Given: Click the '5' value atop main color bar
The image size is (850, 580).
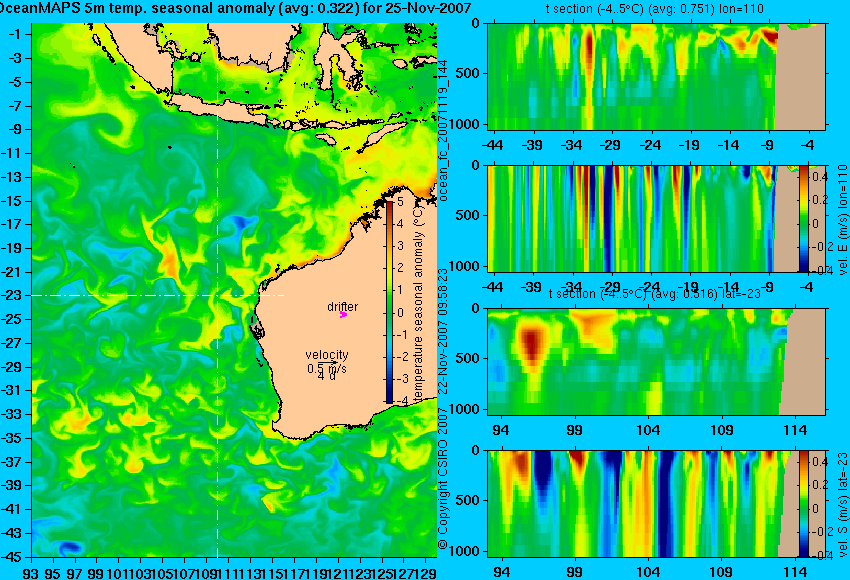Looking at the screenshot, I should click(x=400, y=202).
